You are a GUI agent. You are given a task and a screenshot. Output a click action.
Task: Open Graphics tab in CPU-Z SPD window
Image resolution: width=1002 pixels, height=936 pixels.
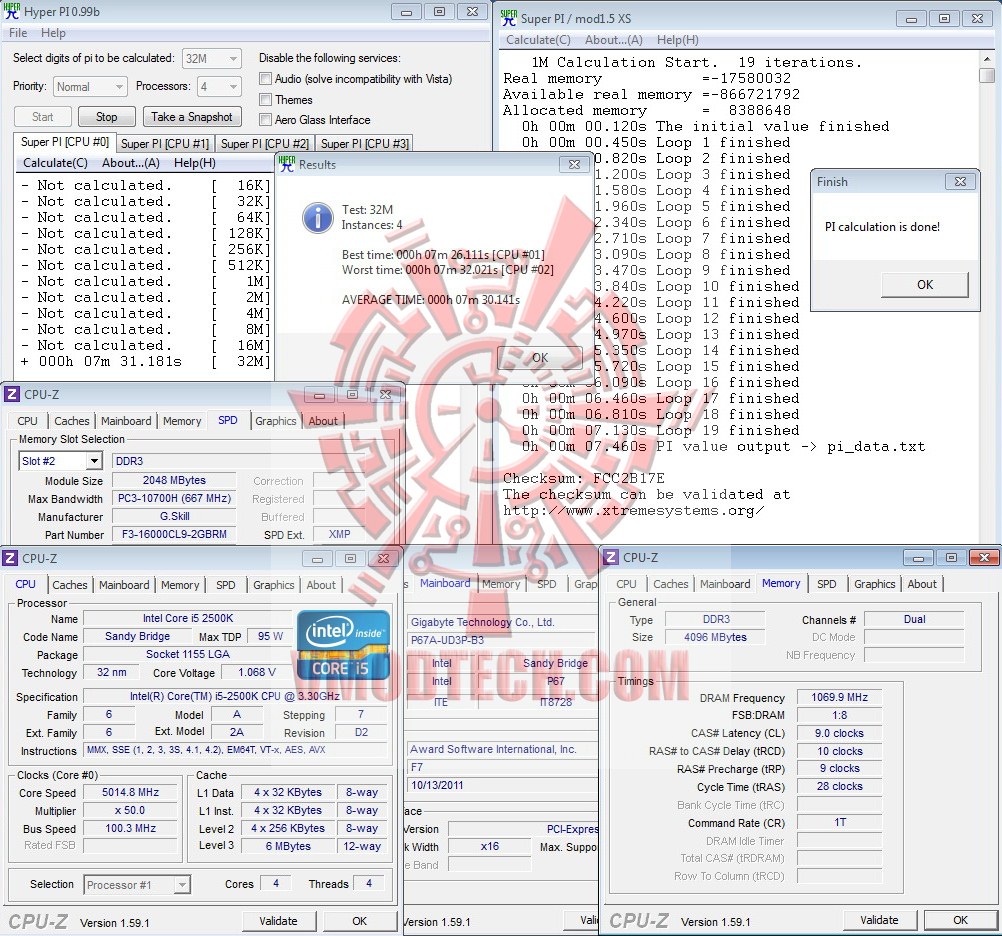275,421
